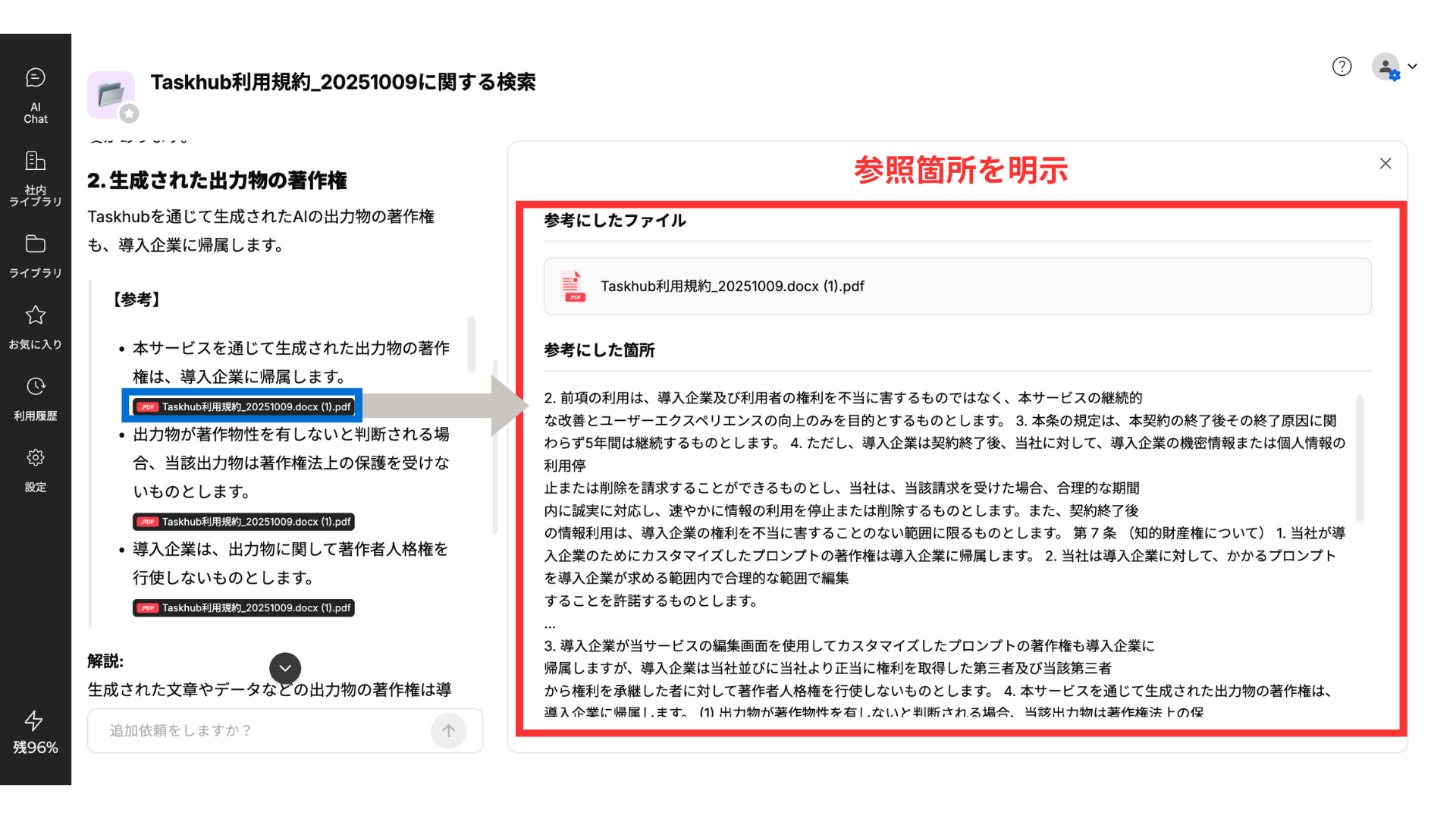Viewport: 1456px width, 819px height.
Task: Close the reference panel with X
Action: (1385, 164)
